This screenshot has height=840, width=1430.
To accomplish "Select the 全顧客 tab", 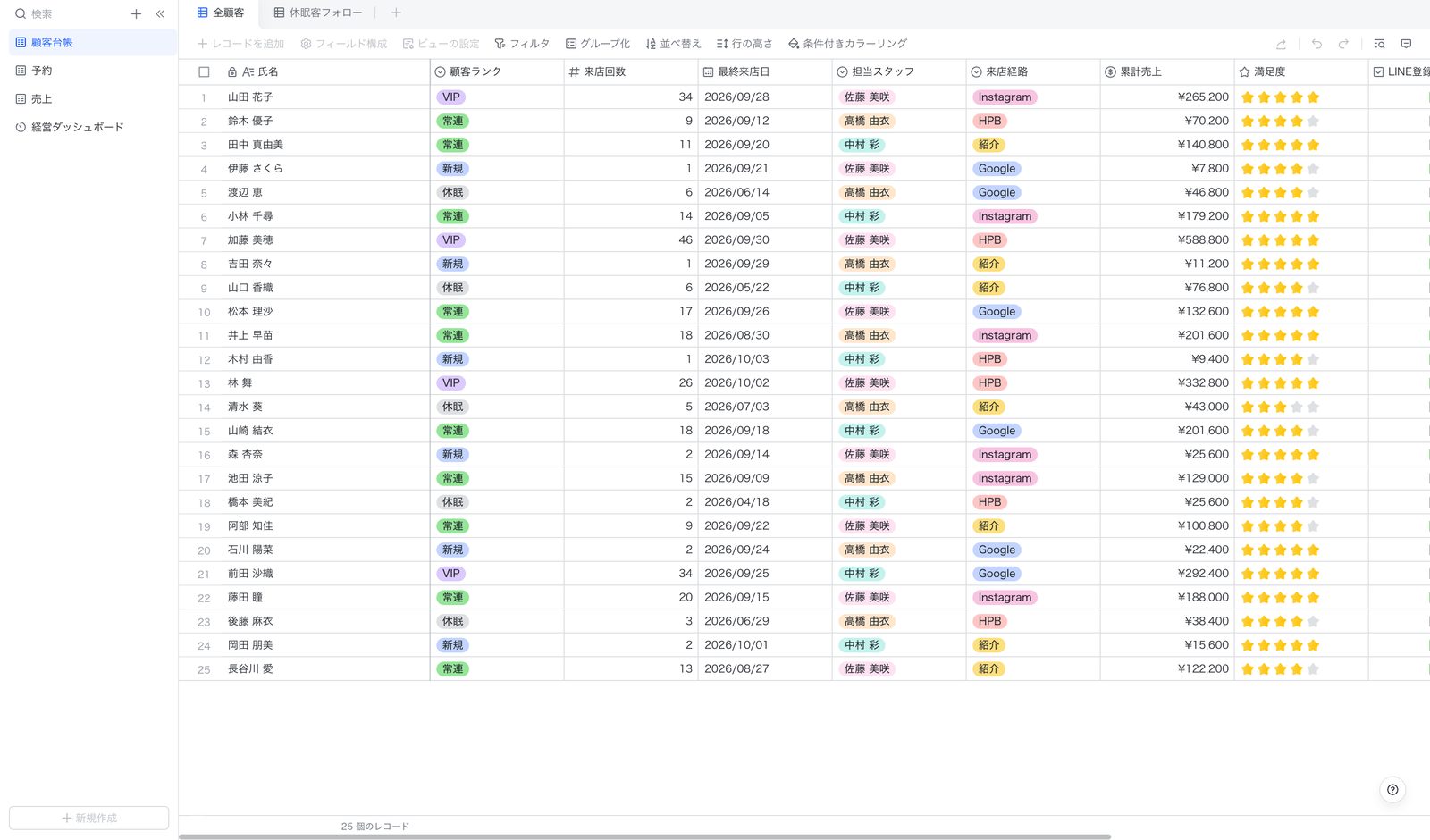I will pyautogui.click(x=221, y=13).
